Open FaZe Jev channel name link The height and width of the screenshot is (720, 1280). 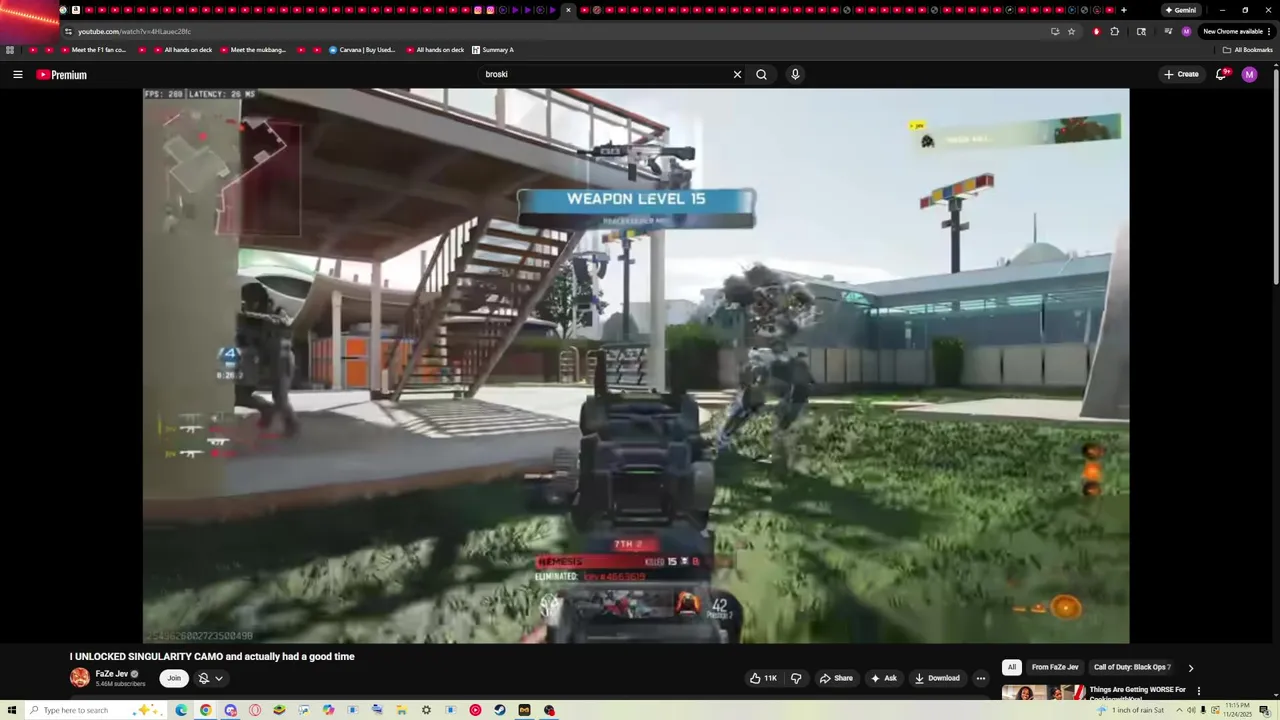pos(112,674)
